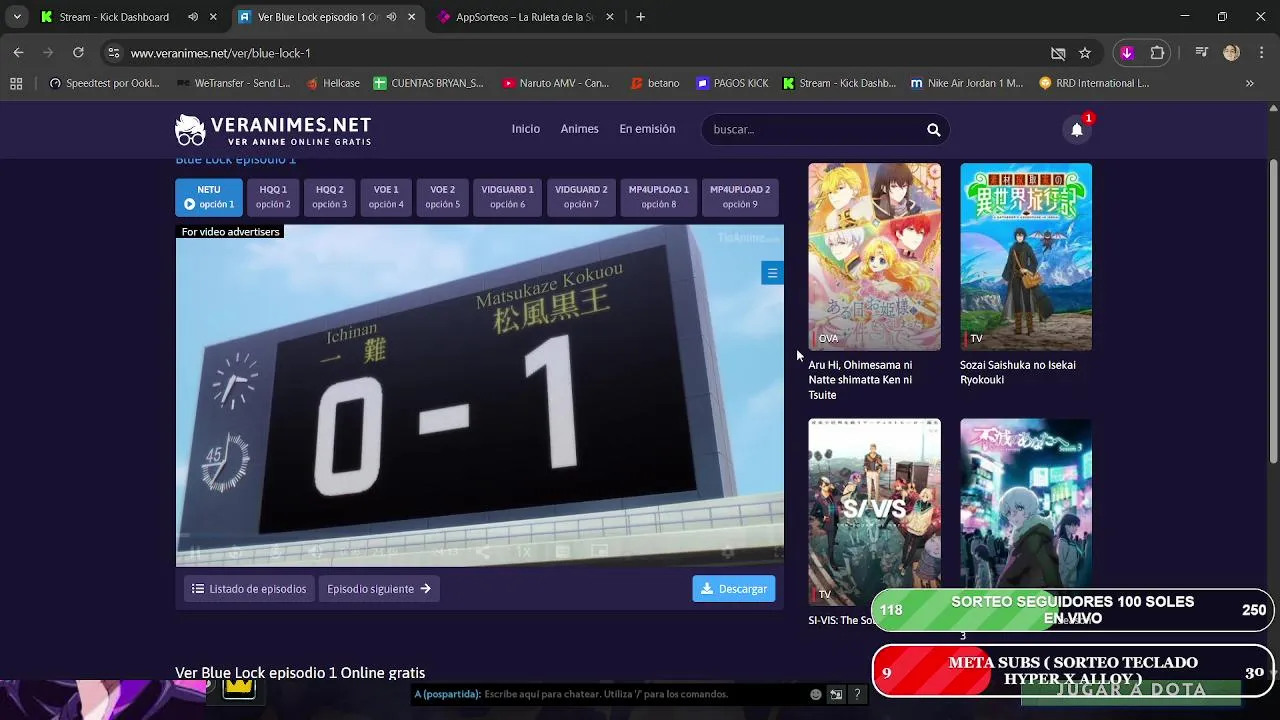Switch to Stream - Kick Dashboard tab
This screenshot has width=1280, height=720.
(x=113, y=17)
